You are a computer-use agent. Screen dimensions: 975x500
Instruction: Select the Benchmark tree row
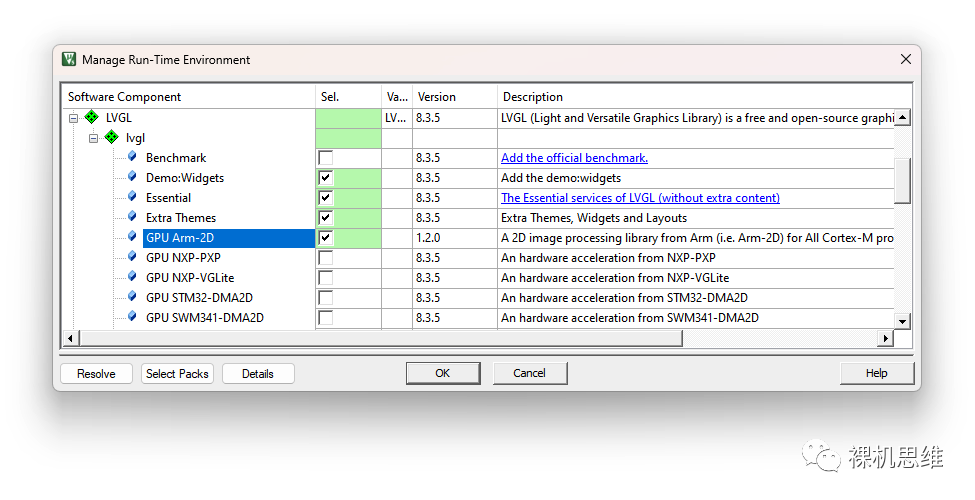pyautogui.click(x=176, y=158)
